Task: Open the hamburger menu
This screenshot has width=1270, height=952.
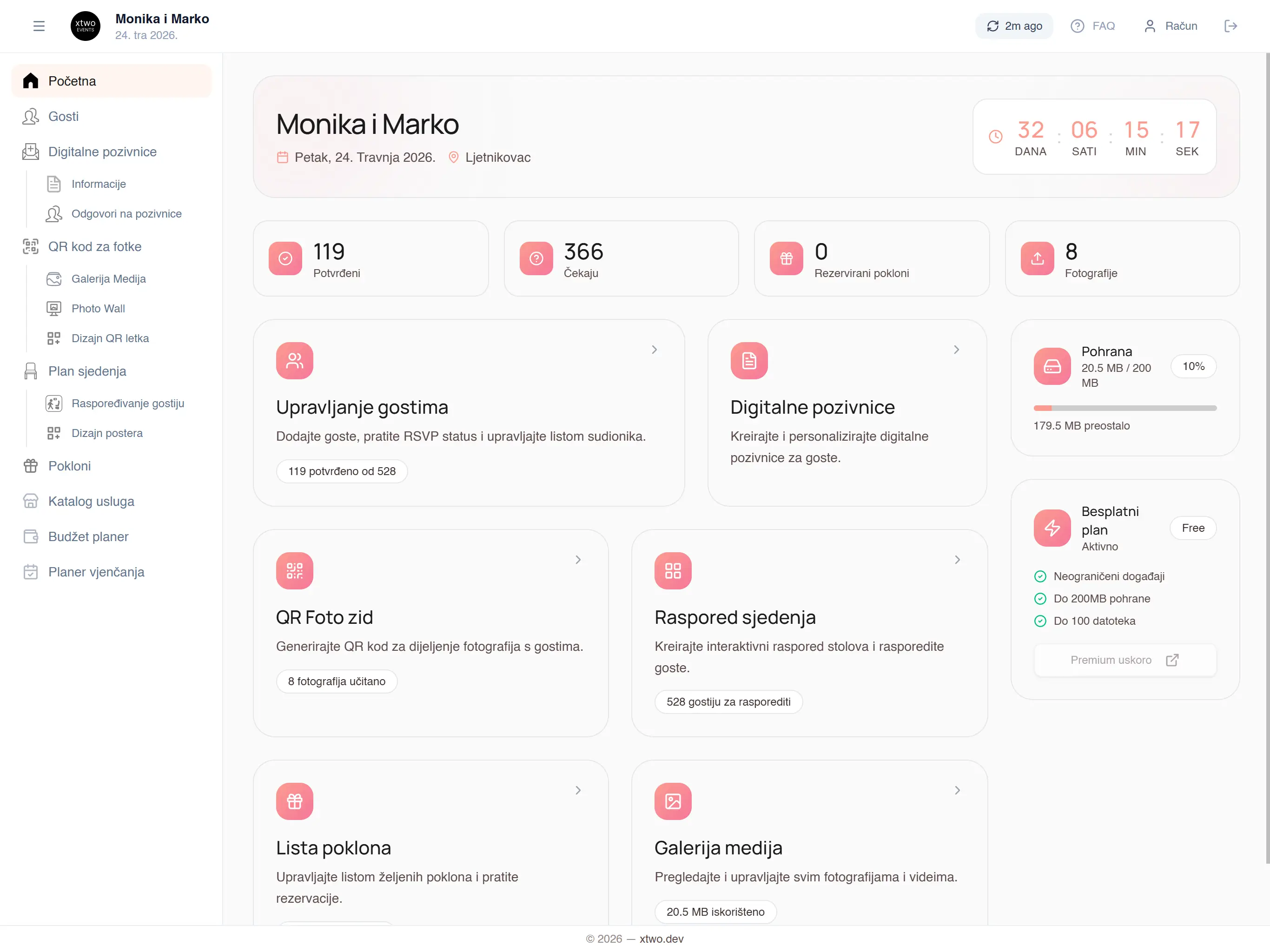Action: pyautogui.click(x=39, y=26)
